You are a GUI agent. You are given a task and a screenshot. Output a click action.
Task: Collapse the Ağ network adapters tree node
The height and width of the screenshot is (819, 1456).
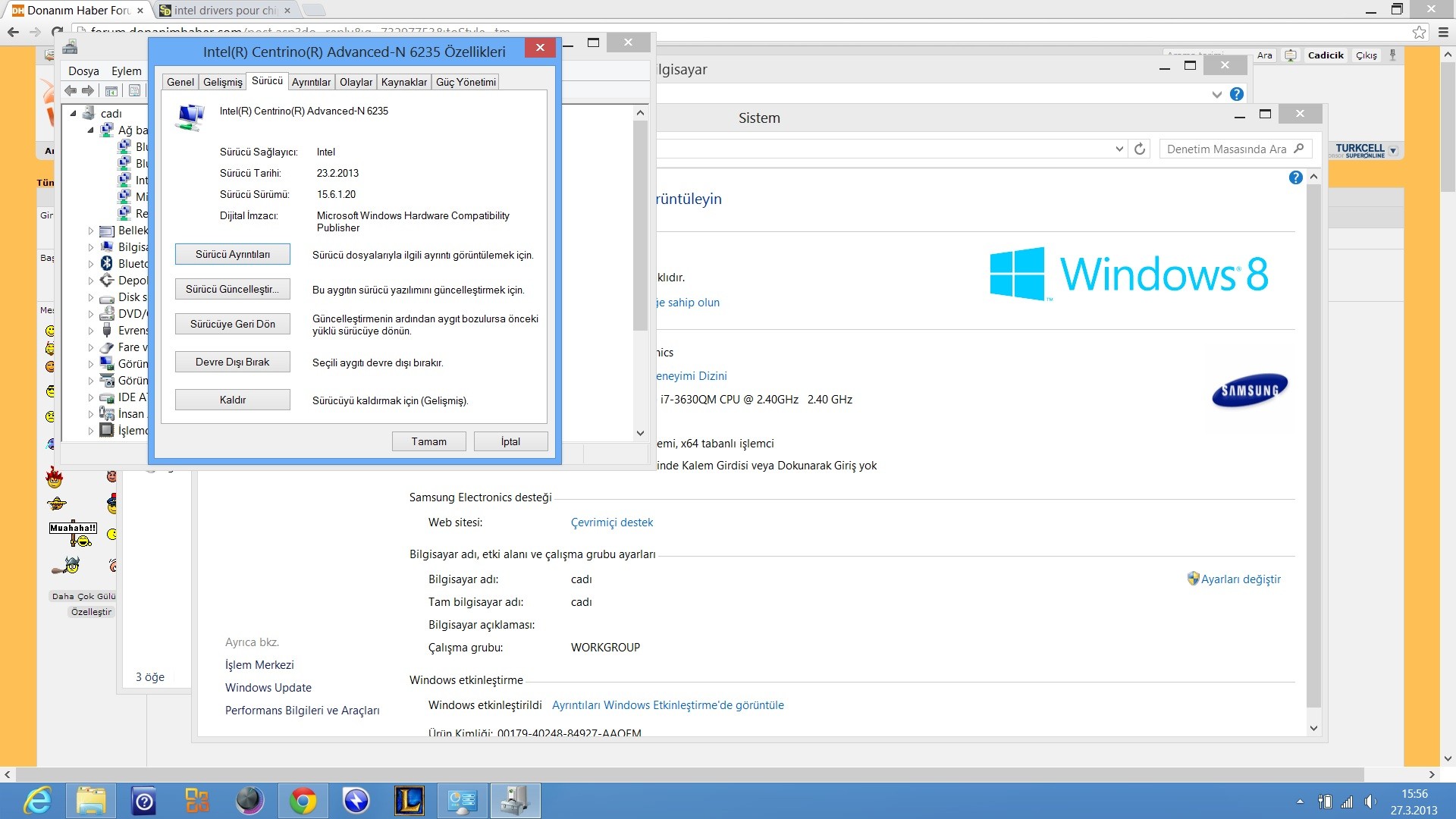90,130
